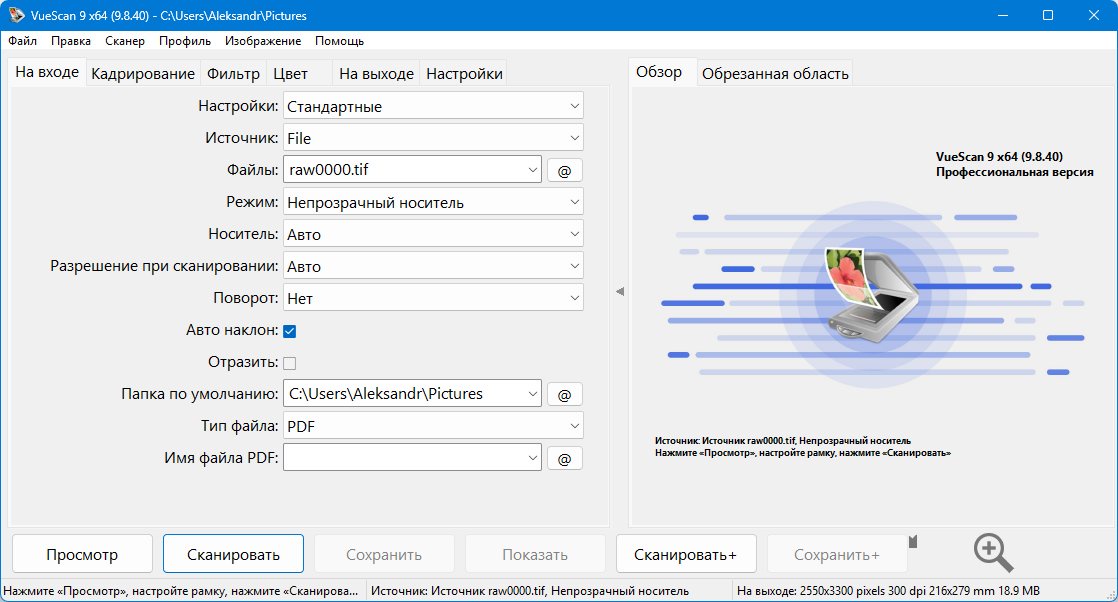Viewport: 1118px width, 602px height.
Task: Click the @ button next to Имя файла PDF
Action: (x=564, y=459)
